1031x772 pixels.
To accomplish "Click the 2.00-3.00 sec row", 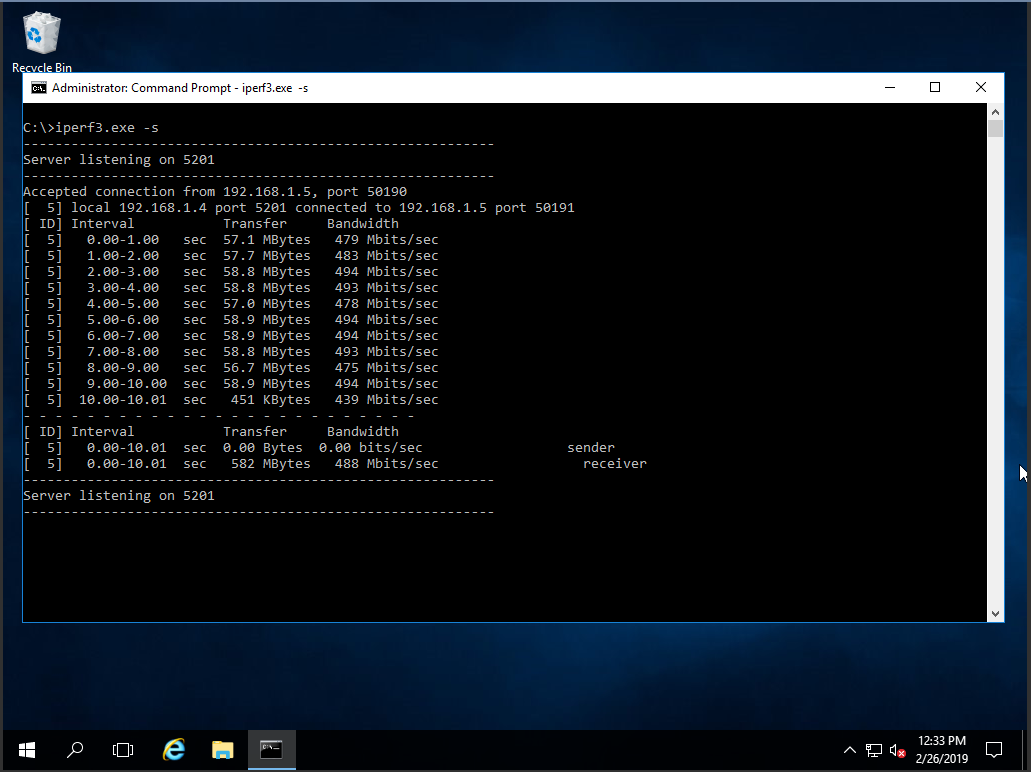I will coord(231,272).
